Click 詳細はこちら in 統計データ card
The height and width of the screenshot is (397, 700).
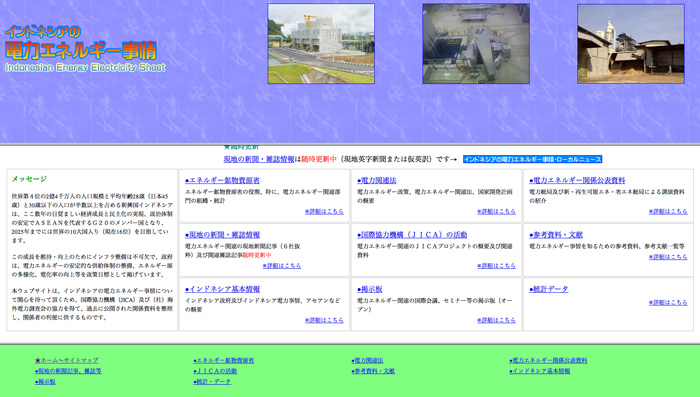(x=668, y=302)
